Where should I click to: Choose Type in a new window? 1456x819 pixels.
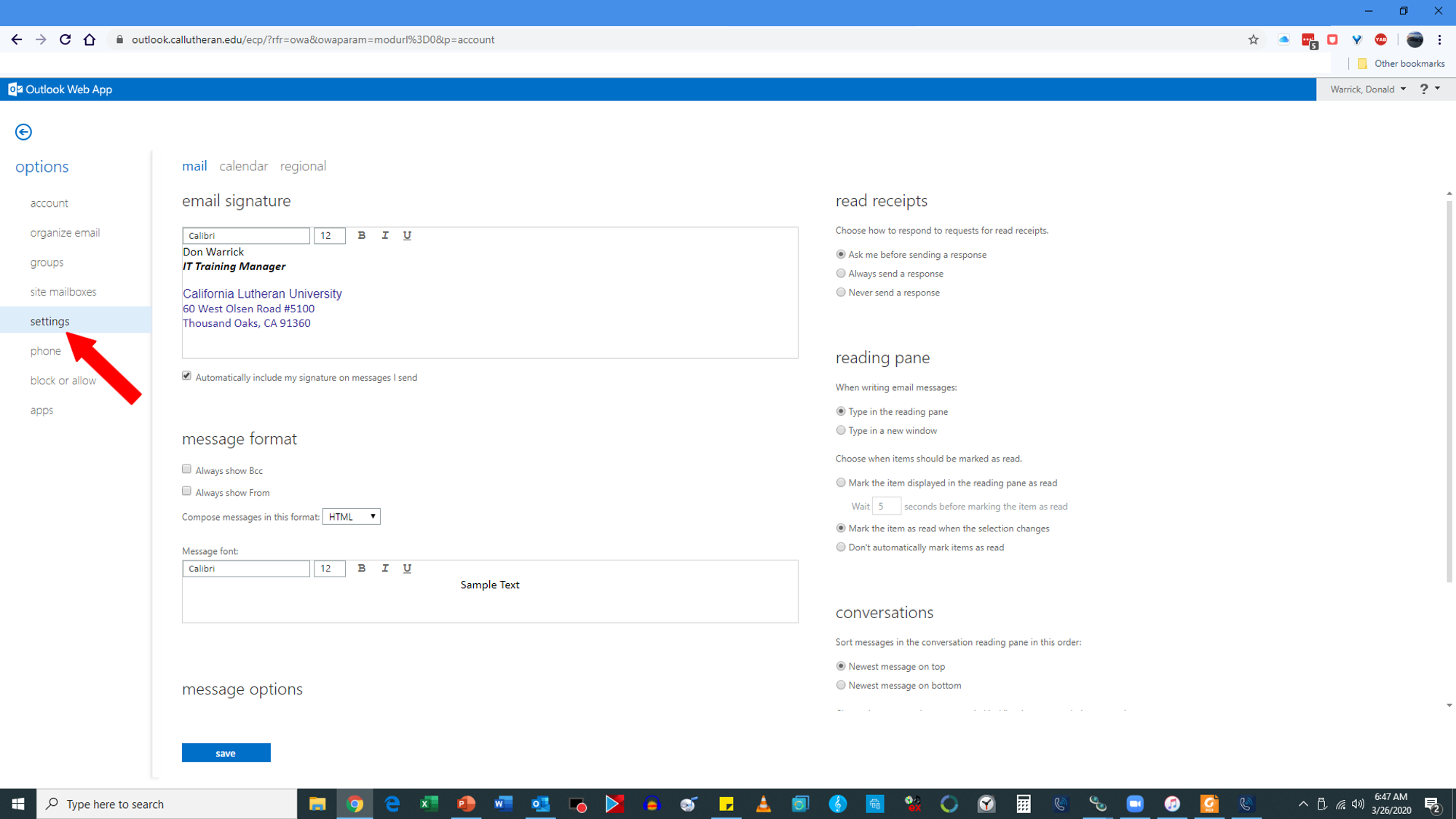(x=841, y=430)
